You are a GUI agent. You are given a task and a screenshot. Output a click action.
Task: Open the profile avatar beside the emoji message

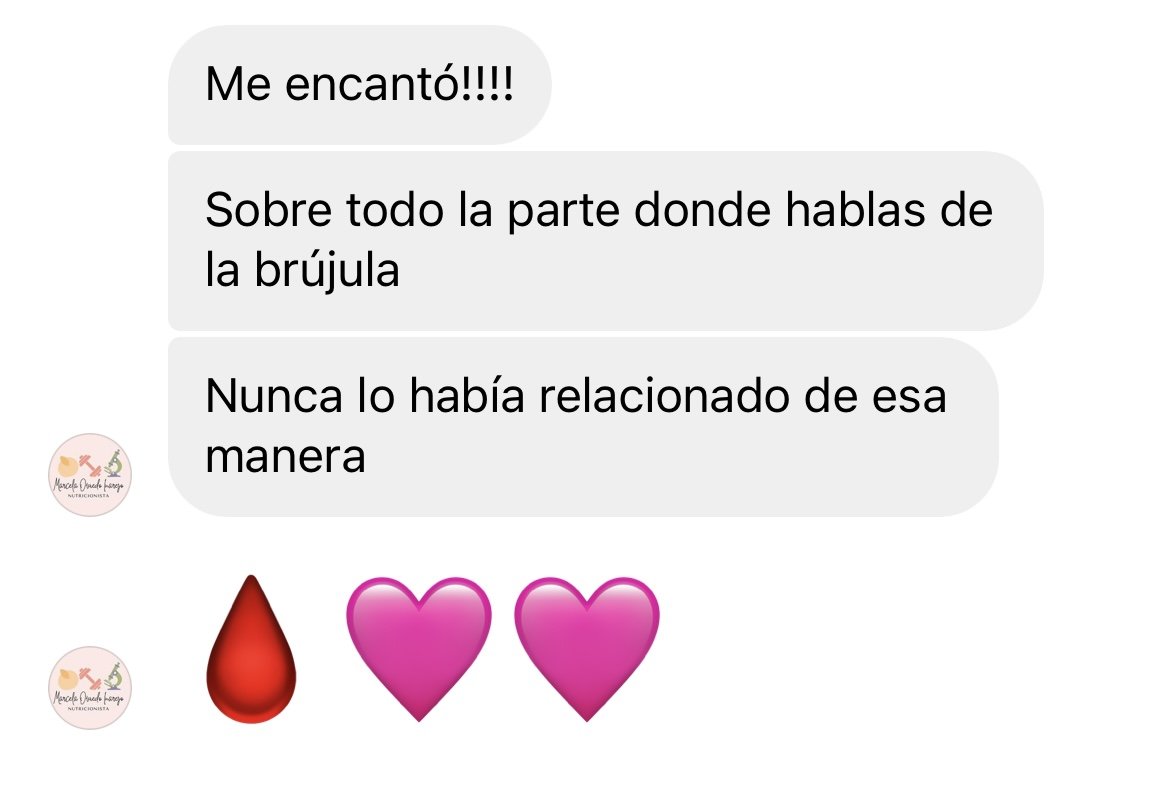point(90,687)
